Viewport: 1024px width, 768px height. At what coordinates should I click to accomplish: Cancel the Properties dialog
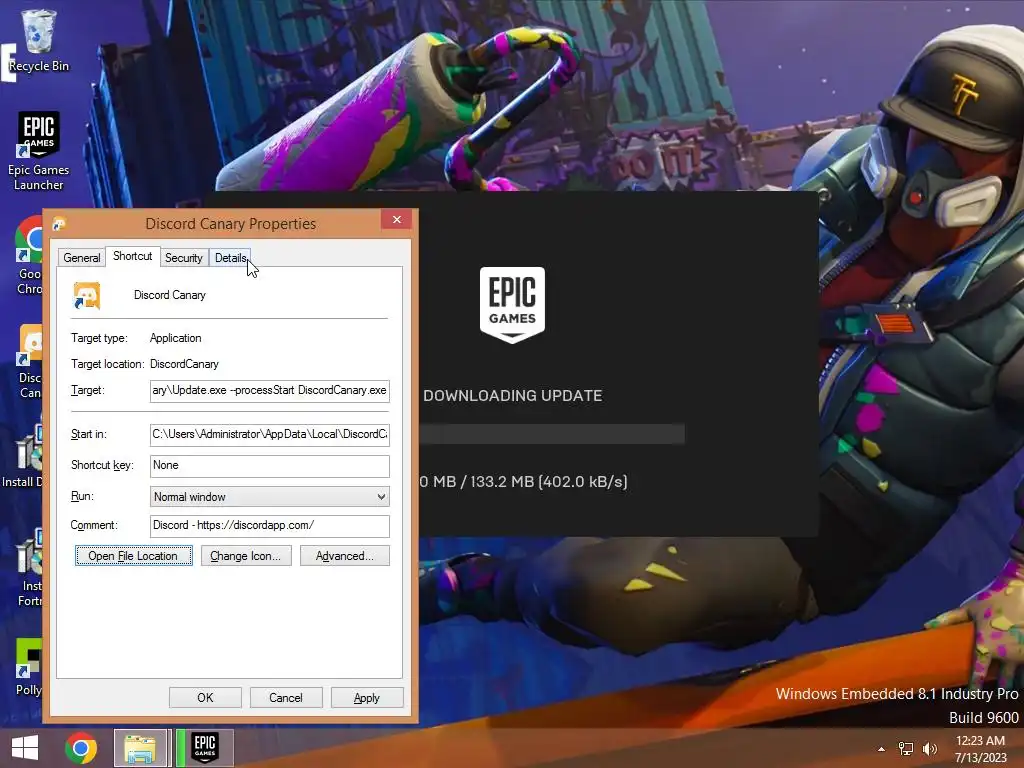point(286,697)
